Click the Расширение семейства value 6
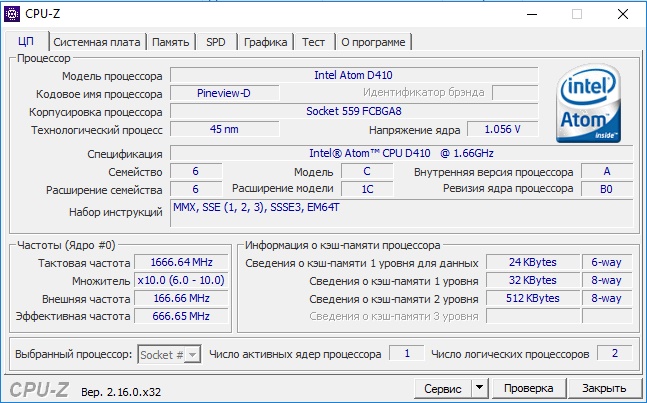Viewport: 647px width, 403px height. coord(196,189)
